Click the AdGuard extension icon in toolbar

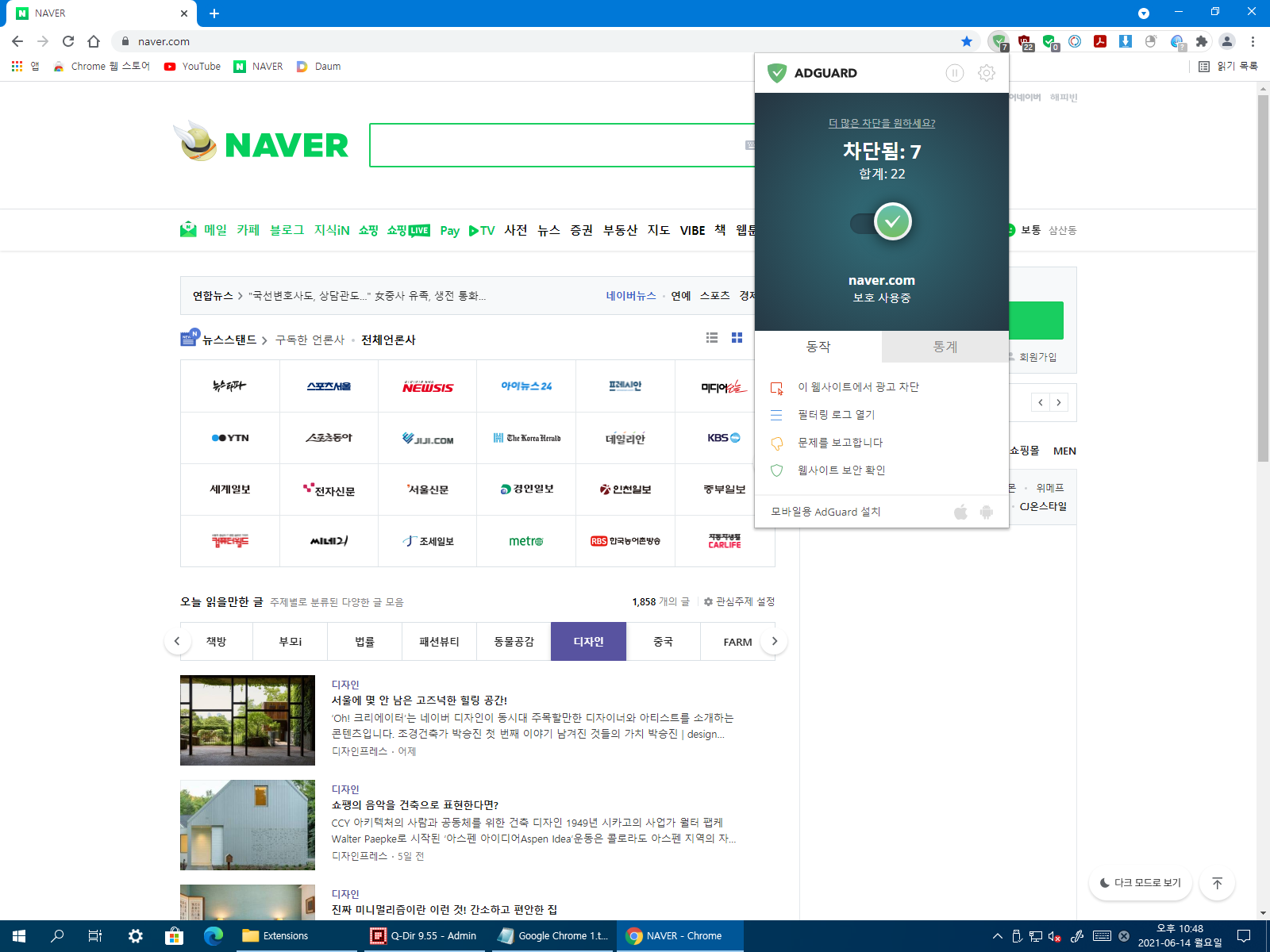tap(999, 41)
